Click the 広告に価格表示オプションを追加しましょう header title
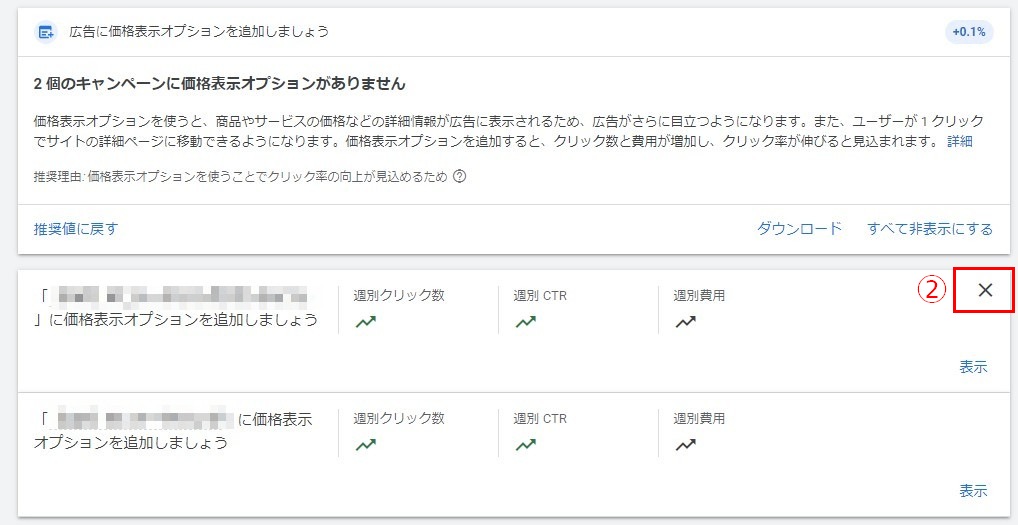Image resolution: width=1018 pixels, height=525 pixels. [x=199, y=32]
